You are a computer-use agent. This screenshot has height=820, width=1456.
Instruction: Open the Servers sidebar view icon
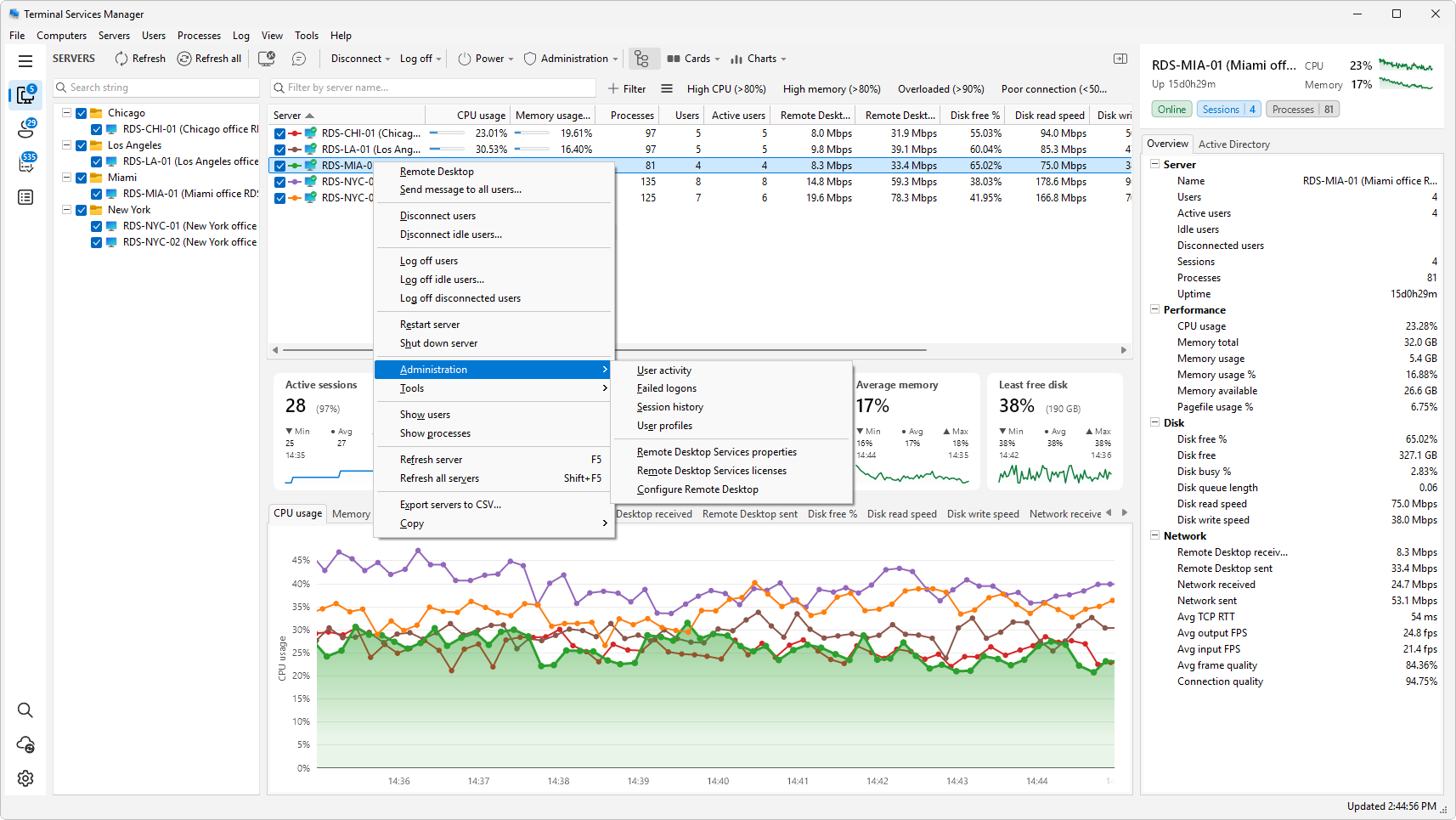[x=25, y=95]
